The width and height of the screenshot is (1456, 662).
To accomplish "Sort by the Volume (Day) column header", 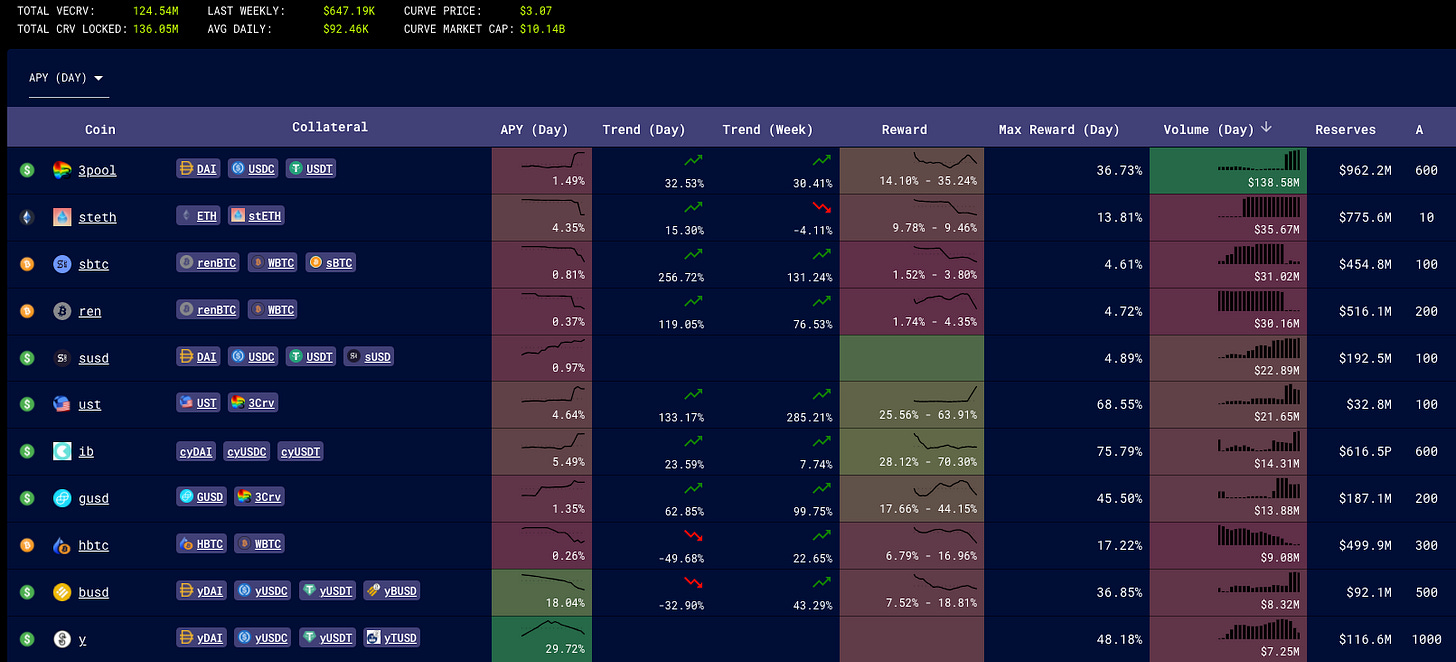I will (x=1217, y=128).
